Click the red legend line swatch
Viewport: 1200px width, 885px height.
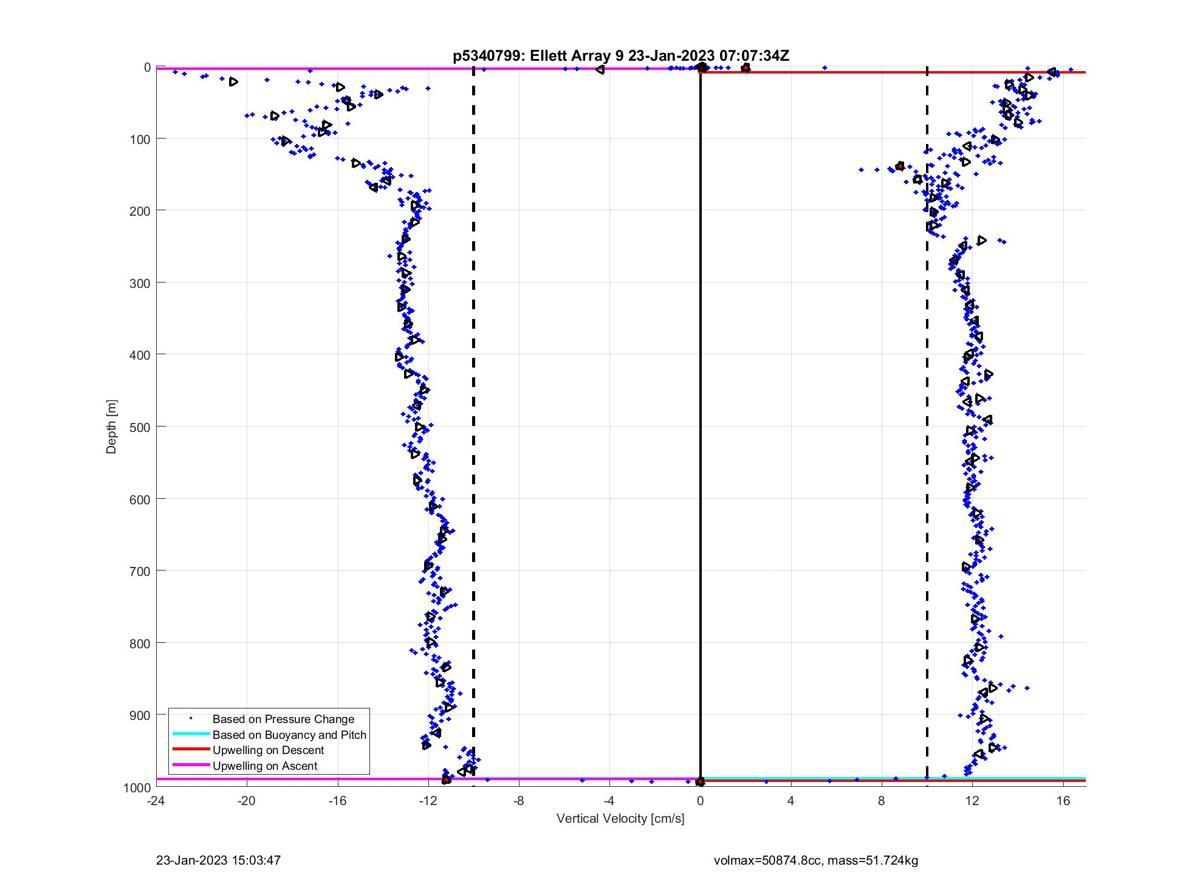[190, 750]
